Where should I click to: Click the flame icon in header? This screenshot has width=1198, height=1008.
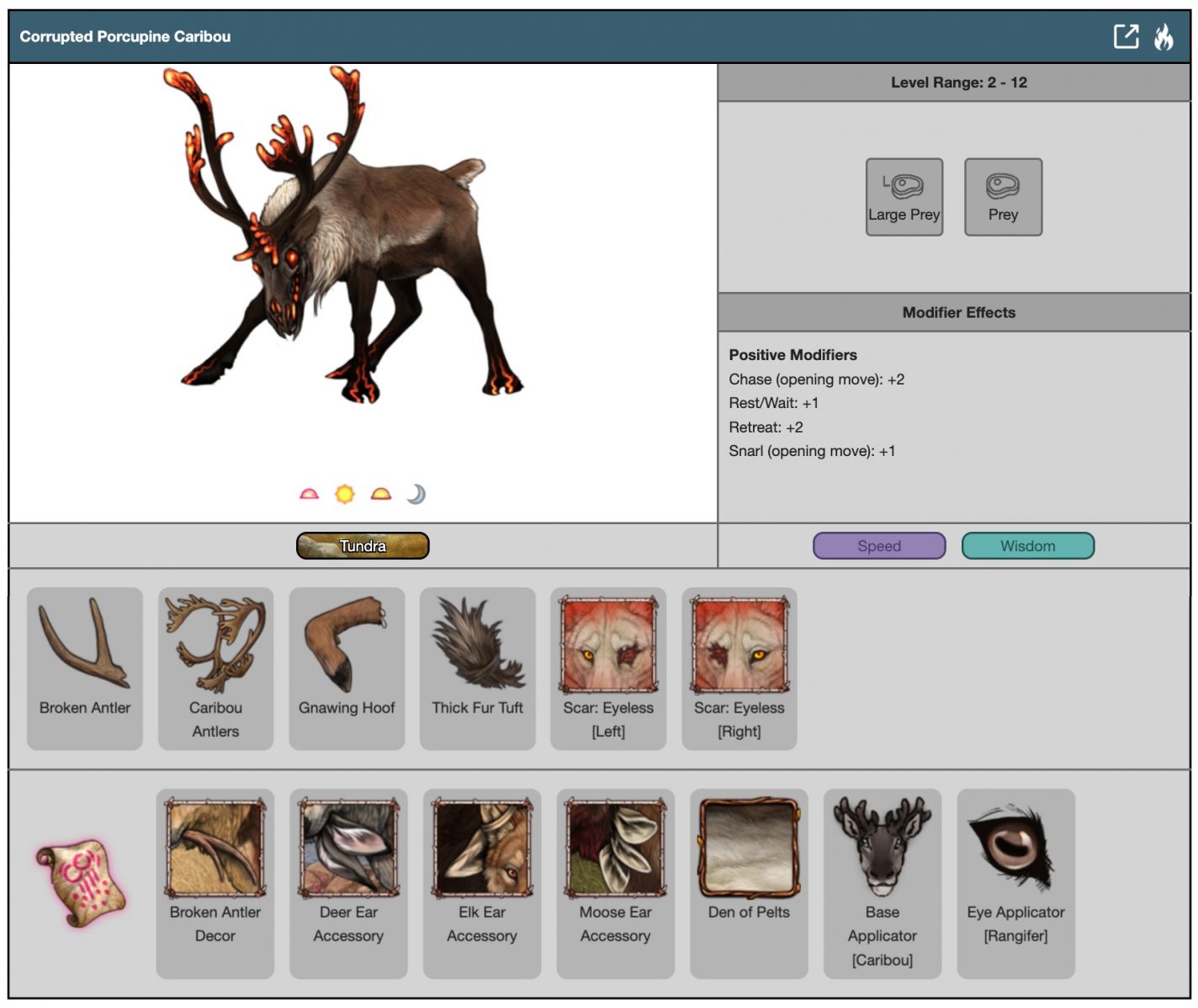(x=1164, y=36)
